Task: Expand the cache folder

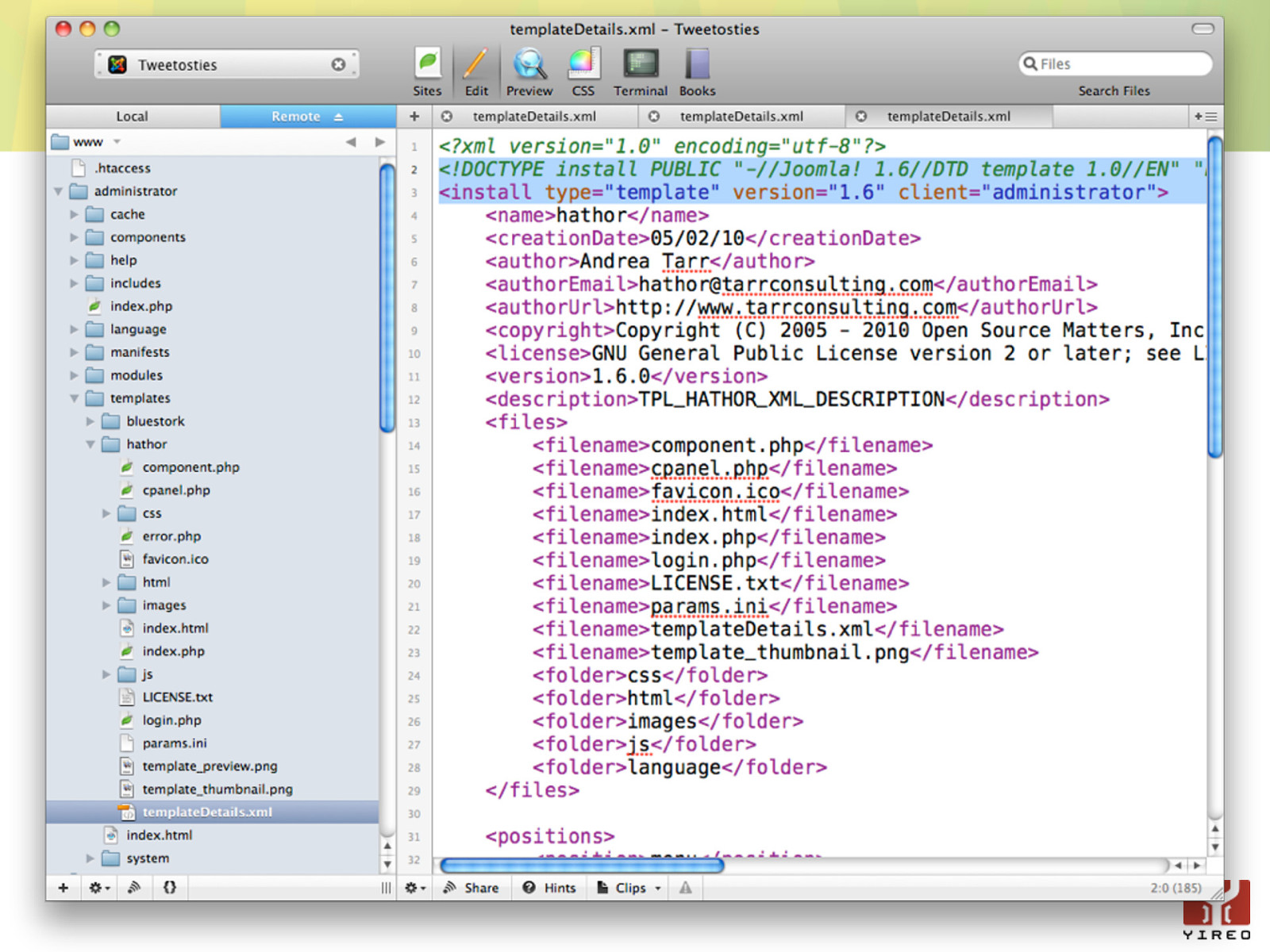Action: [x=74, y=214]
